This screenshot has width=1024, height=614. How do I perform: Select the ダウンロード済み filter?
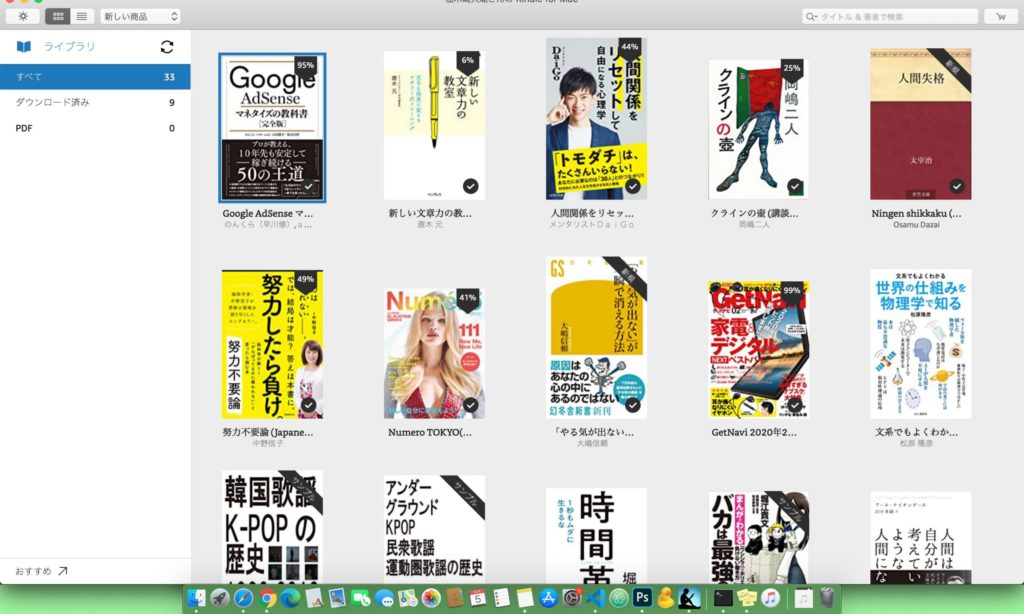point(95,102)
